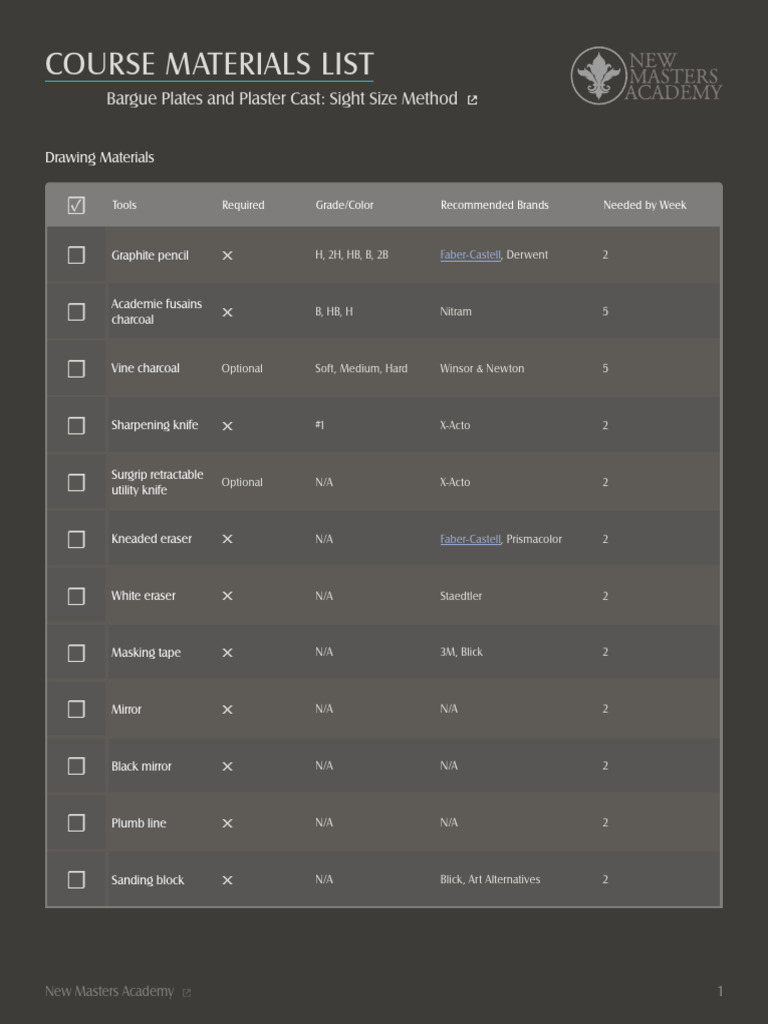Tick the Kneaded eraser checkbox
The height and width of the screenshot is (1024, 768).
point(76,540)
